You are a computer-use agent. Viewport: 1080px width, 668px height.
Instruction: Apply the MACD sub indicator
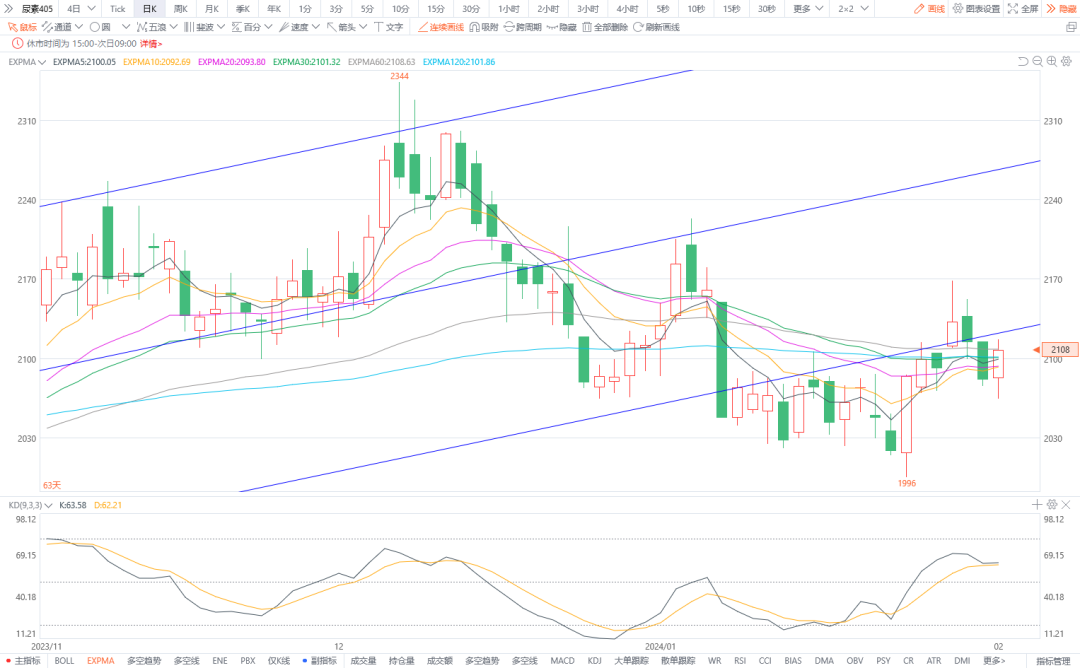[562, 660]
